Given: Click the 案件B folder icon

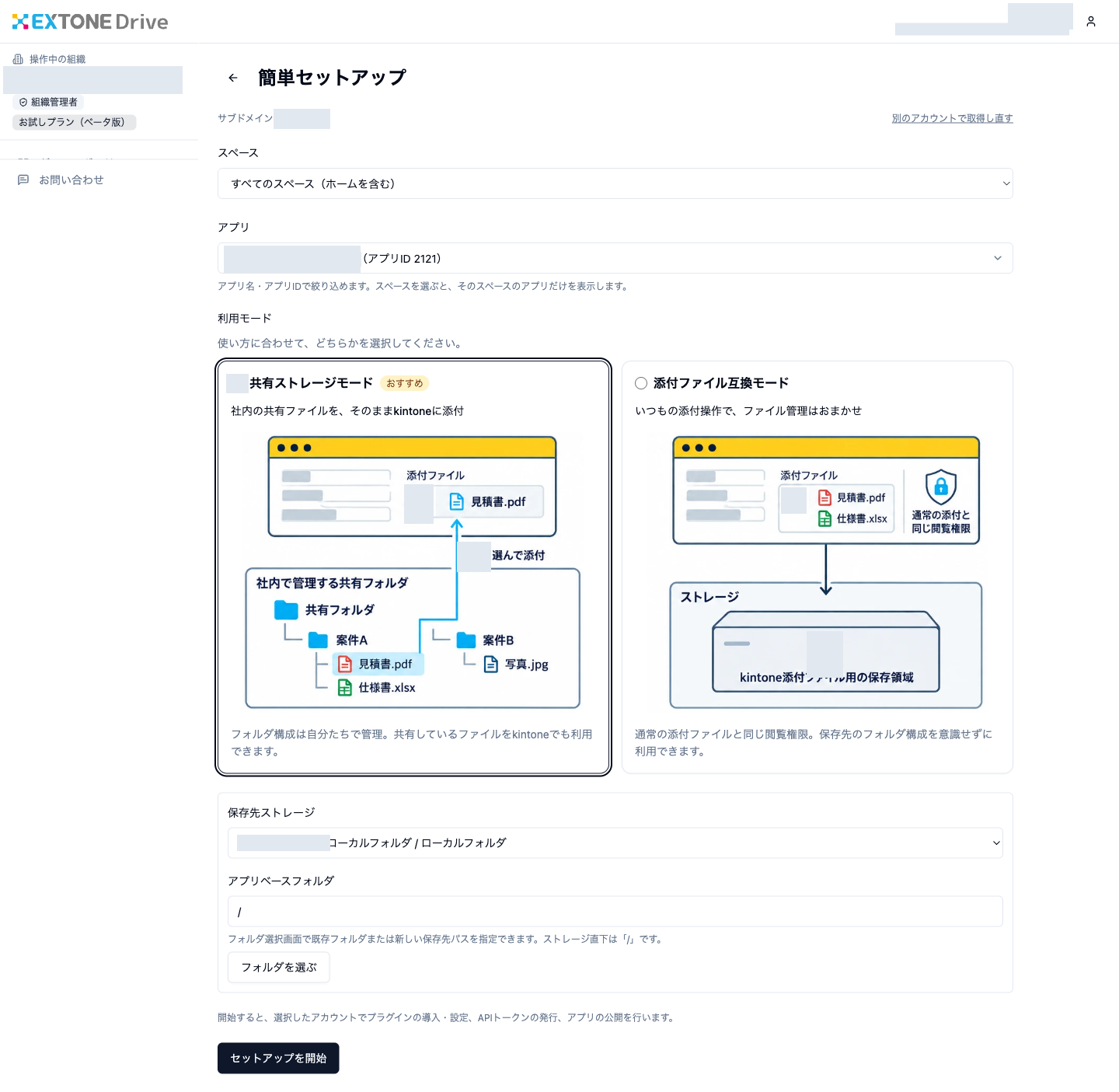Looking at the screenshot, I should pos(466,640).
